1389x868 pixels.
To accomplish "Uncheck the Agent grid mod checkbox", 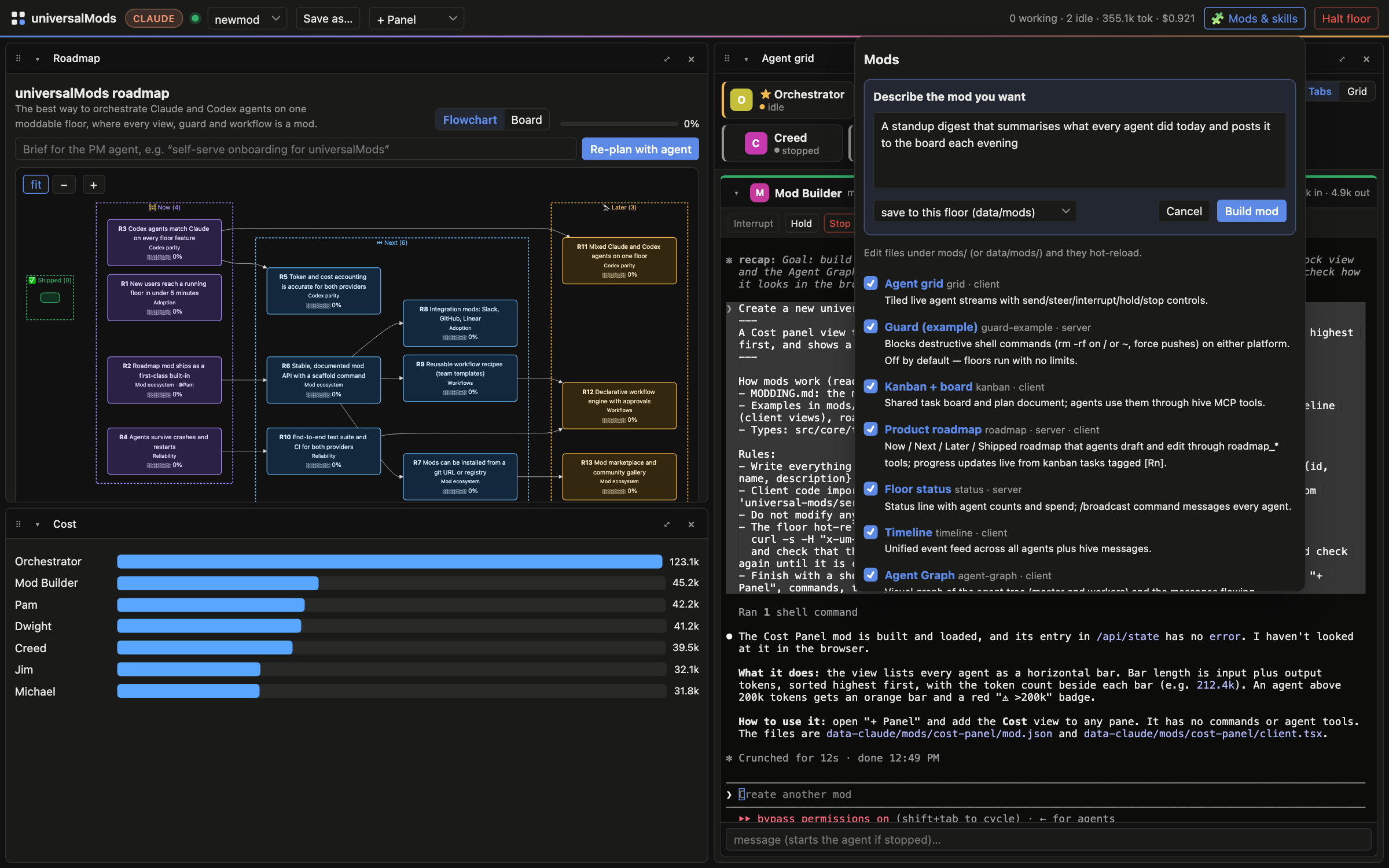I will click(870, 284).
